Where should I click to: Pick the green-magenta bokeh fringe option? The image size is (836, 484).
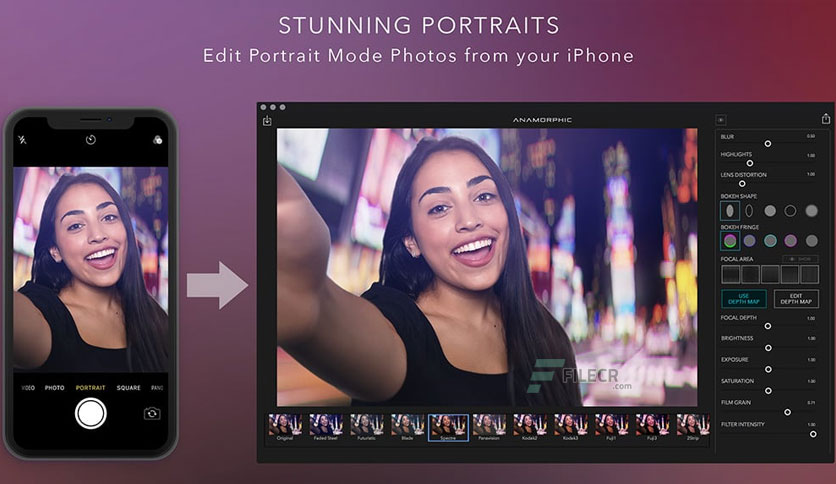click(x=730, y=241)
